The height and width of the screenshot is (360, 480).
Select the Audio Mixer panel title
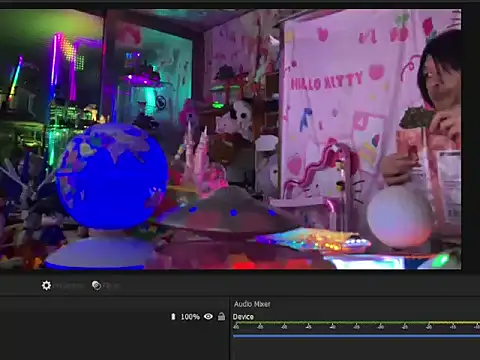click(252, 304)
